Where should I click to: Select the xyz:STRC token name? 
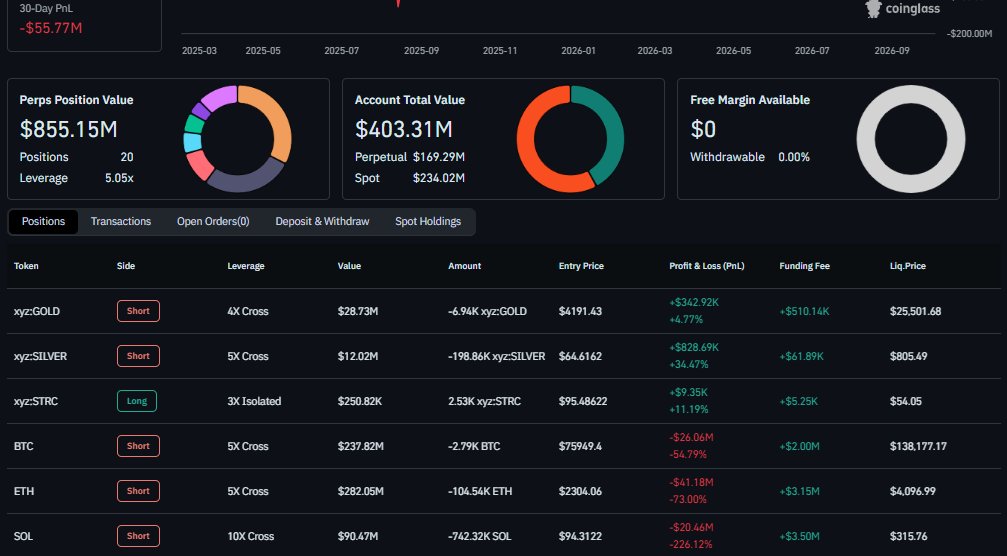(36, 401)
